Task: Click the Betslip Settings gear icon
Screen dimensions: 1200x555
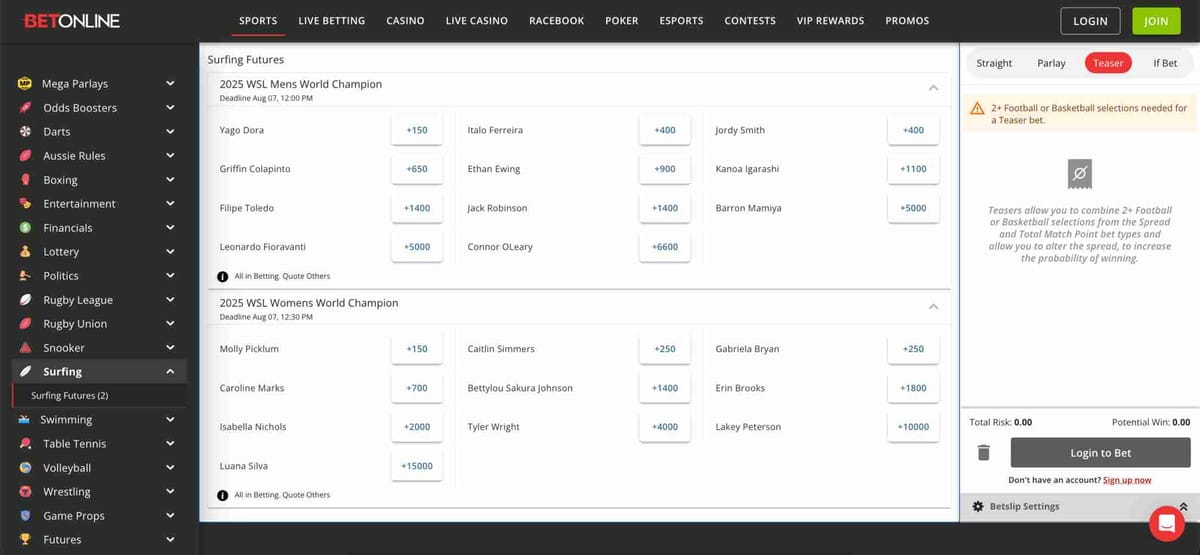Action: coord(978,507)
